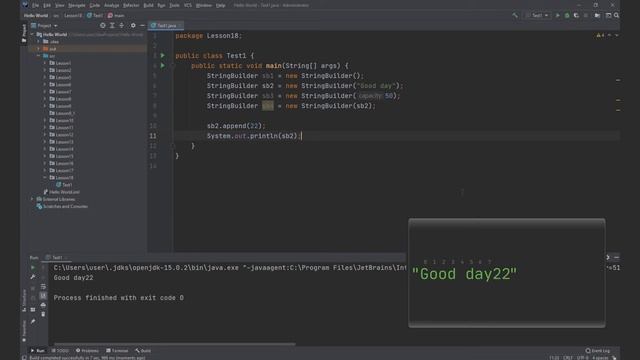The height and width of the screenshot is (360, 640).
Task: Hide the Project panel with the minus icon
Action: pos(142,25)
